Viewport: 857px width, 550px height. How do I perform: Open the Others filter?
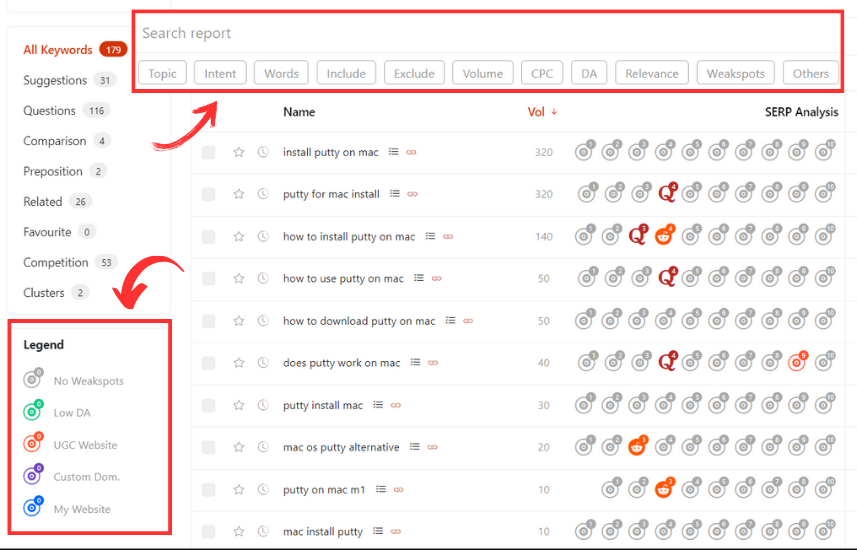click(811, 73)
